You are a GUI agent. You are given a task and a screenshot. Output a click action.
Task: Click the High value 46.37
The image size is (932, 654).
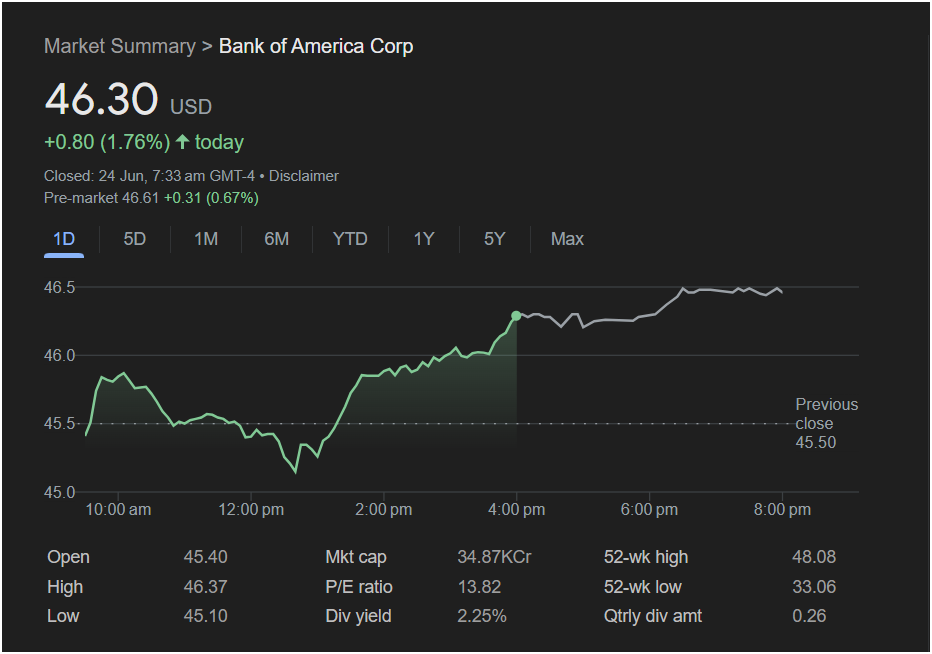[x=206, y=587]
